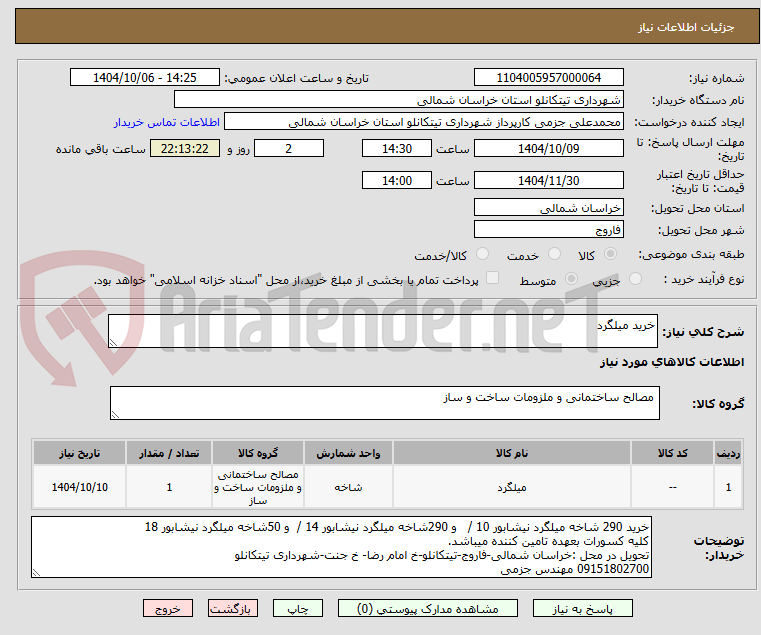This screenshot has width=761, height=635.
Task: Click the پاسخ به نیاز button
Action: (582, 608)
